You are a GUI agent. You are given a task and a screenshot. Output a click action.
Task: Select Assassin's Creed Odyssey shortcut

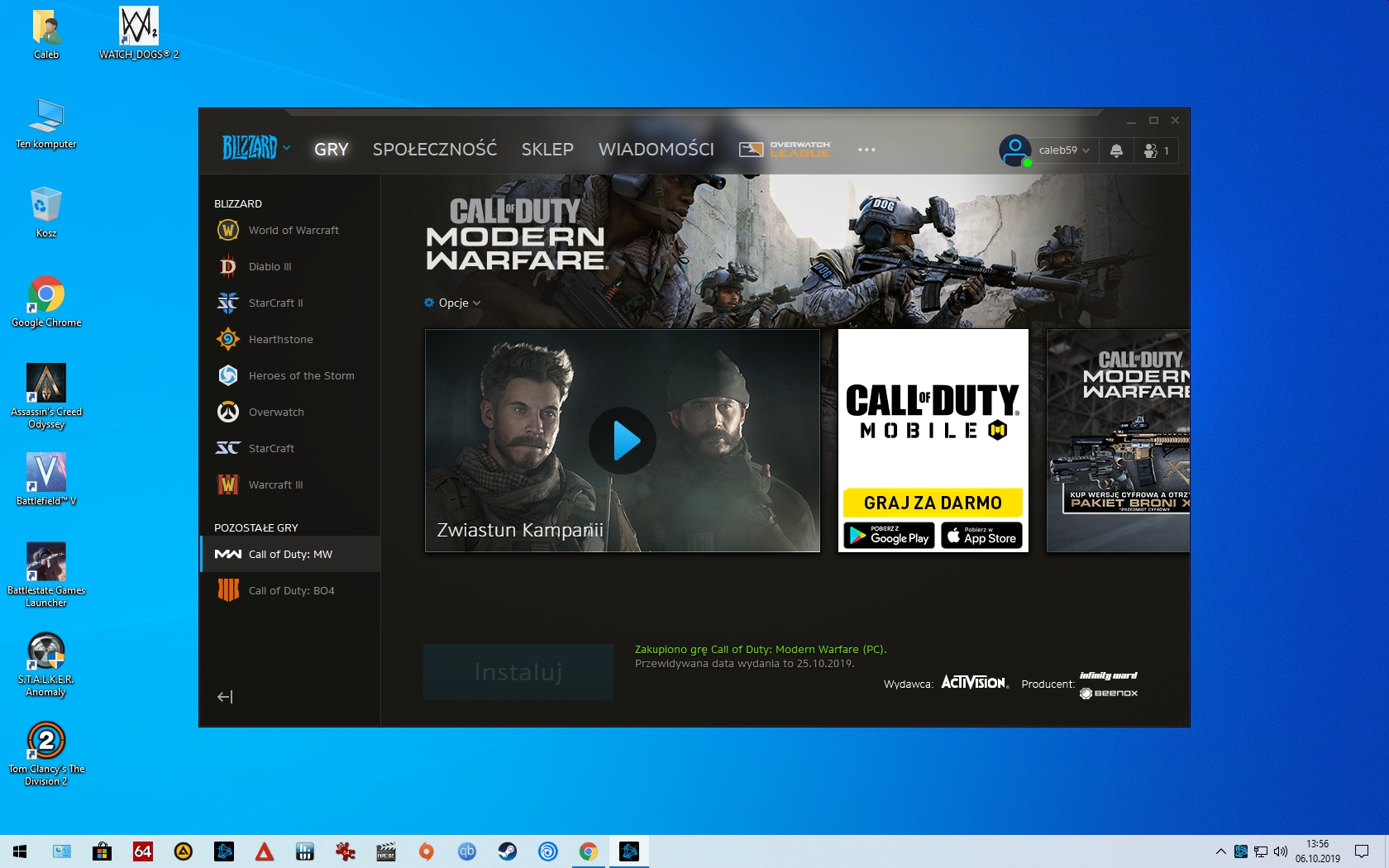(46, 397)
